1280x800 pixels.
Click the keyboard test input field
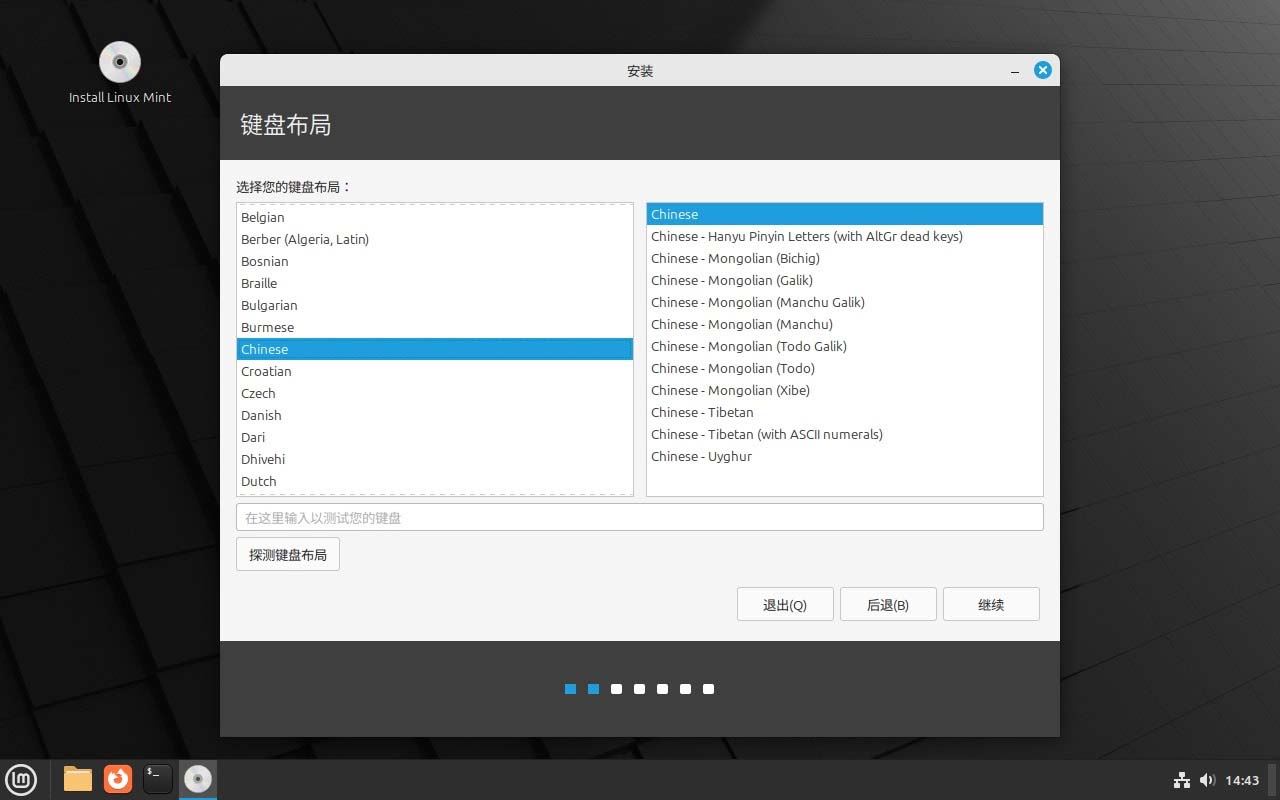[639, 517]
